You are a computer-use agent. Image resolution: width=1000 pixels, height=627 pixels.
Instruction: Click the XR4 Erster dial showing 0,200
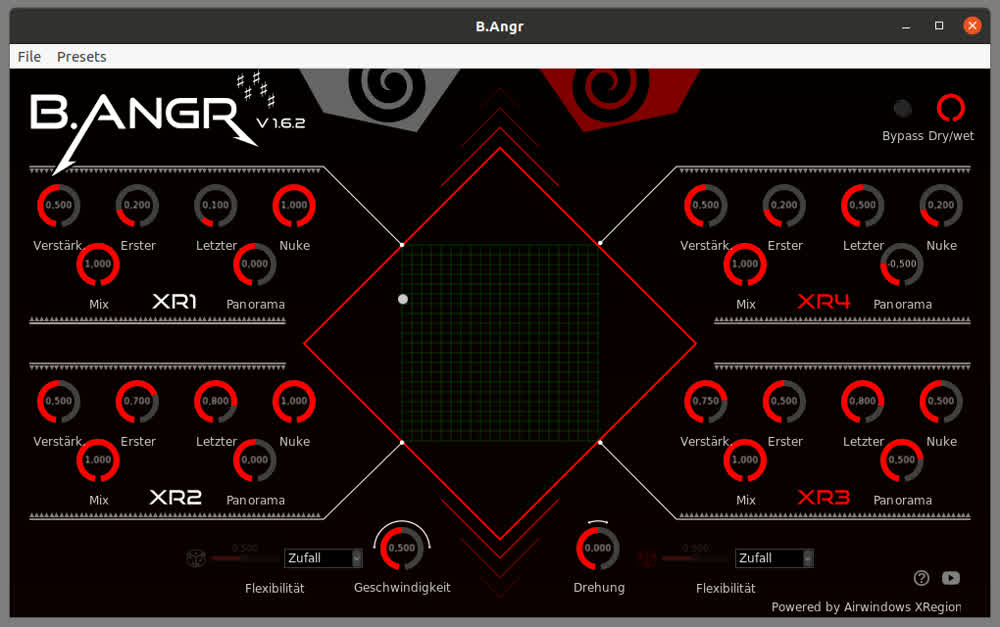click(784, 205)
